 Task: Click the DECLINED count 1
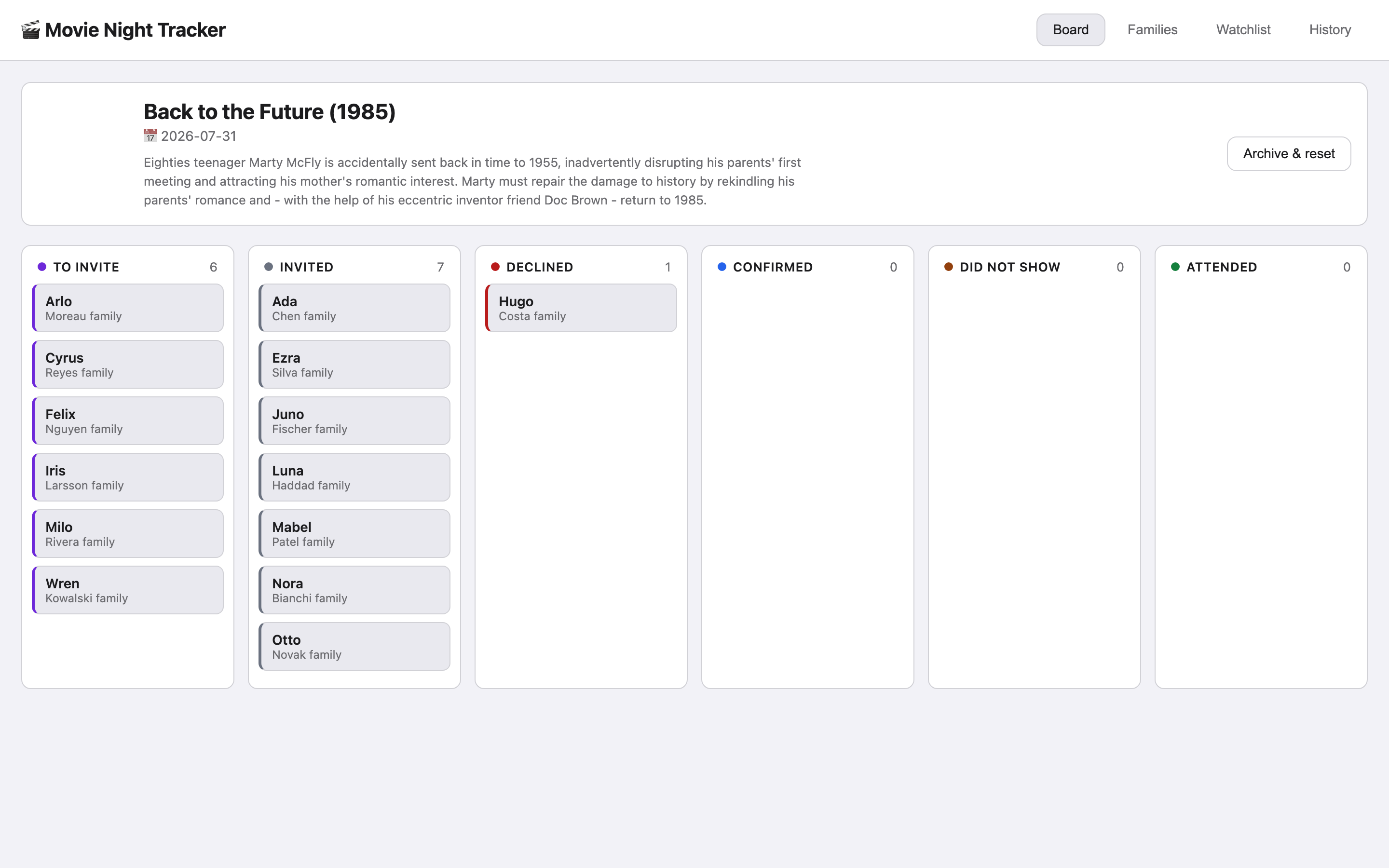pyautogui.click(x=667, y=267)
